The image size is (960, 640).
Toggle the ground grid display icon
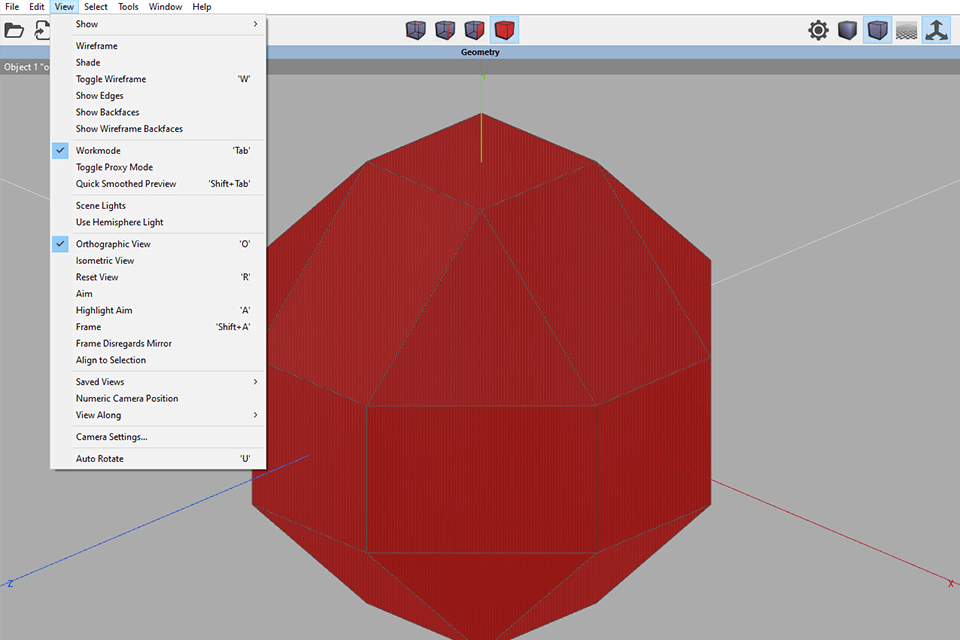[906, 30]
